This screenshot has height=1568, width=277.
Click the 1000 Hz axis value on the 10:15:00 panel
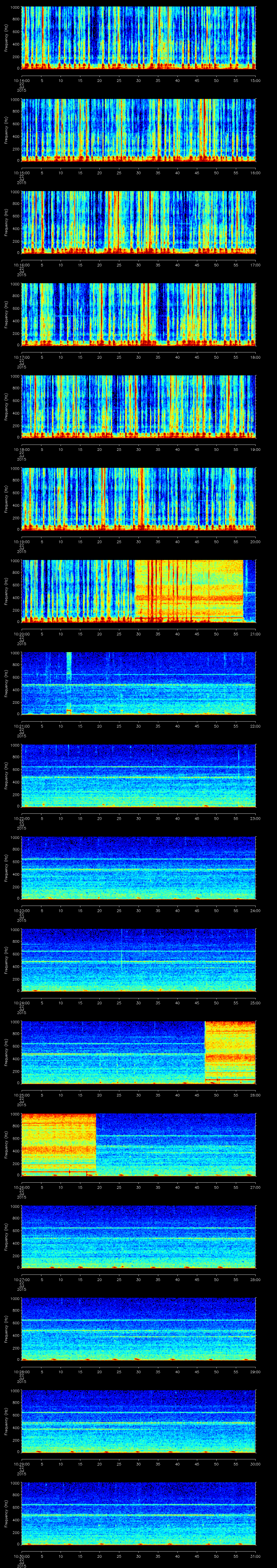(x=15, y=99)
